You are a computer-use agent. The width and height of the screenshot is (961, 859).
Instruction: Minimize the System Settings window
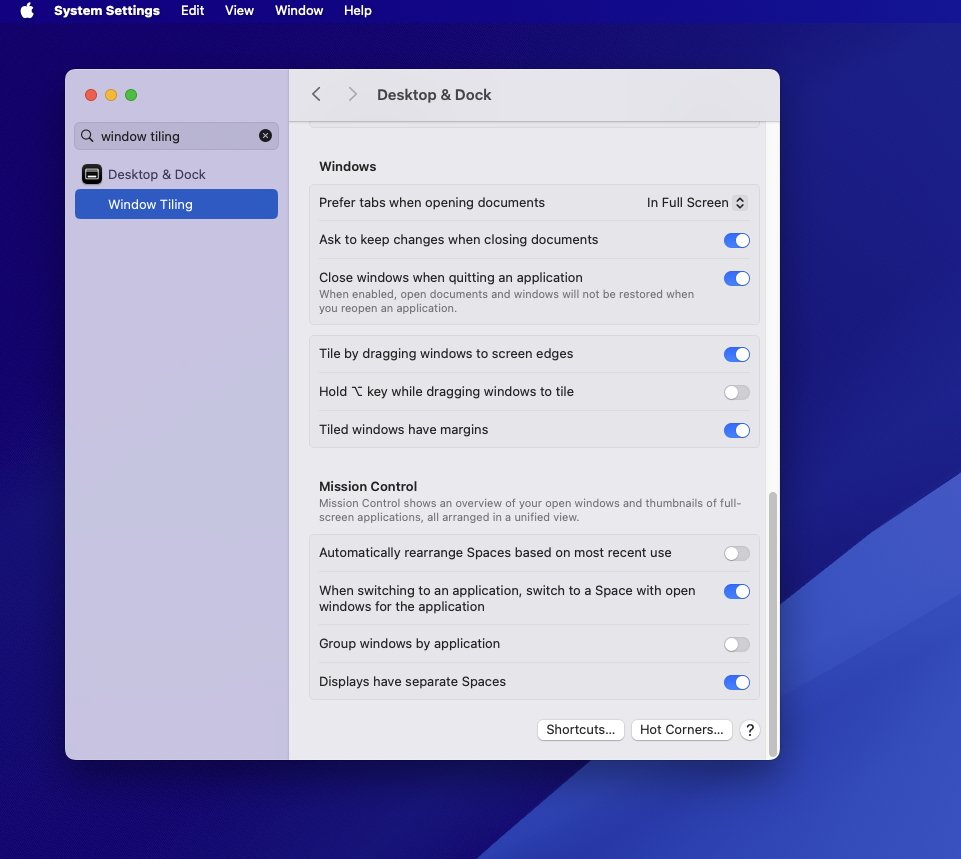click(x=111, y=95)
